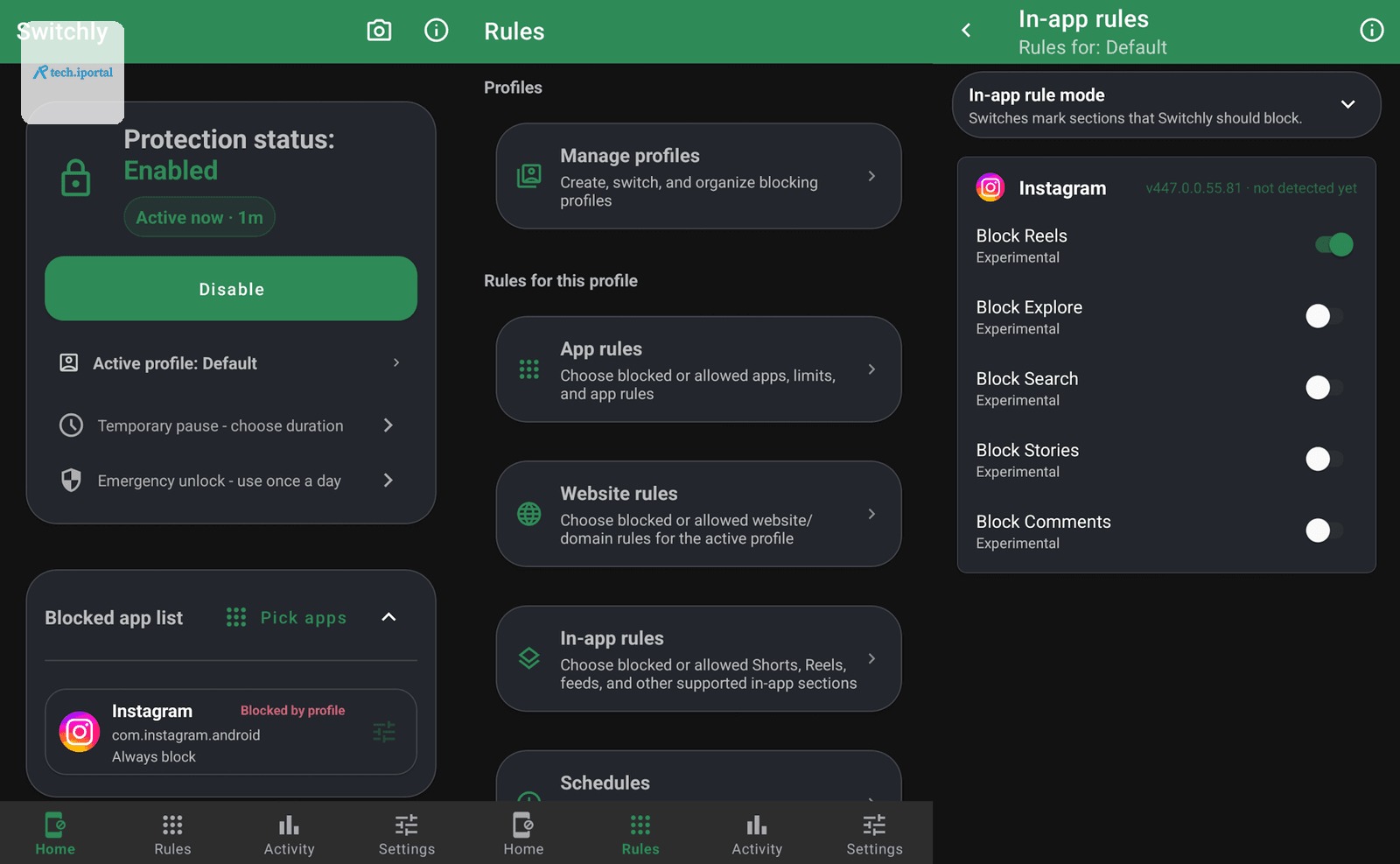
Task: Open In-app rules chevron arrow
Action: (x=871, y=658)
